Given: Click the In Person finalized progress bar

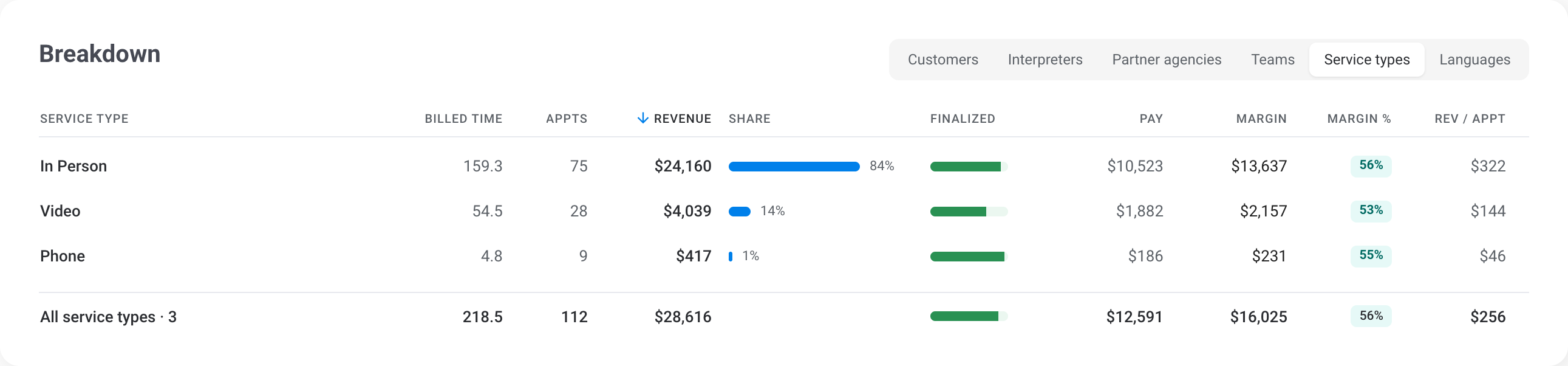Looking at the screenshot, I should [x=969, y=166].
